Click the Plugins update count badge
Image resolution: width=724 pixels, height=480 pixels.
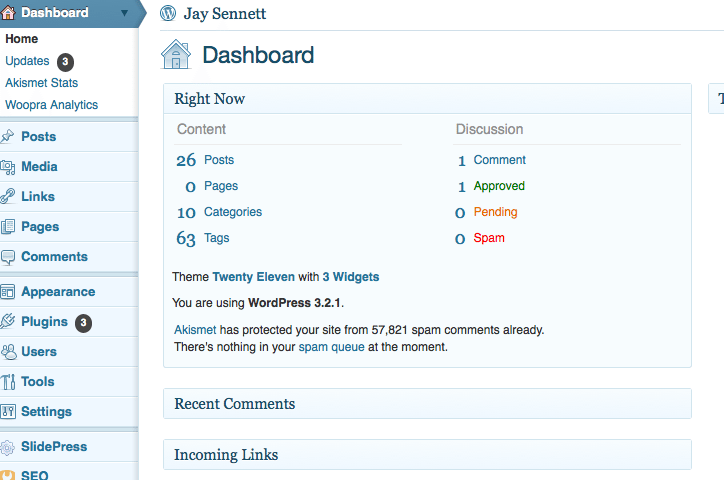pyautogui.click(x=83, y=323)
